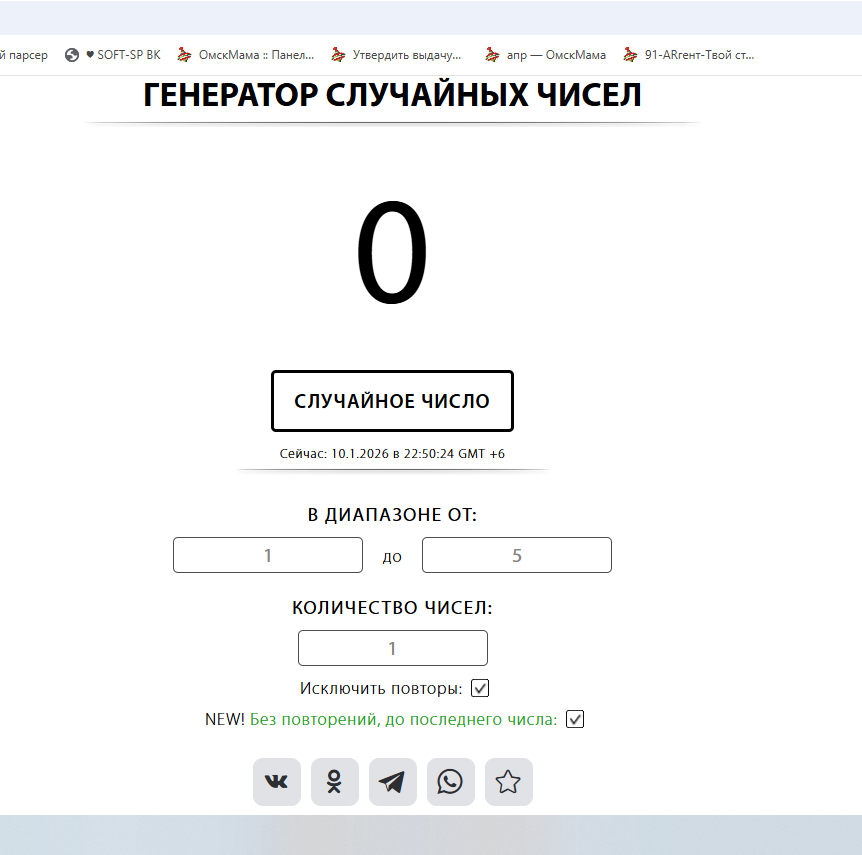Disable the Без повторений до последнего числа checkbox

pyautogui.click(x=574, y=719)
